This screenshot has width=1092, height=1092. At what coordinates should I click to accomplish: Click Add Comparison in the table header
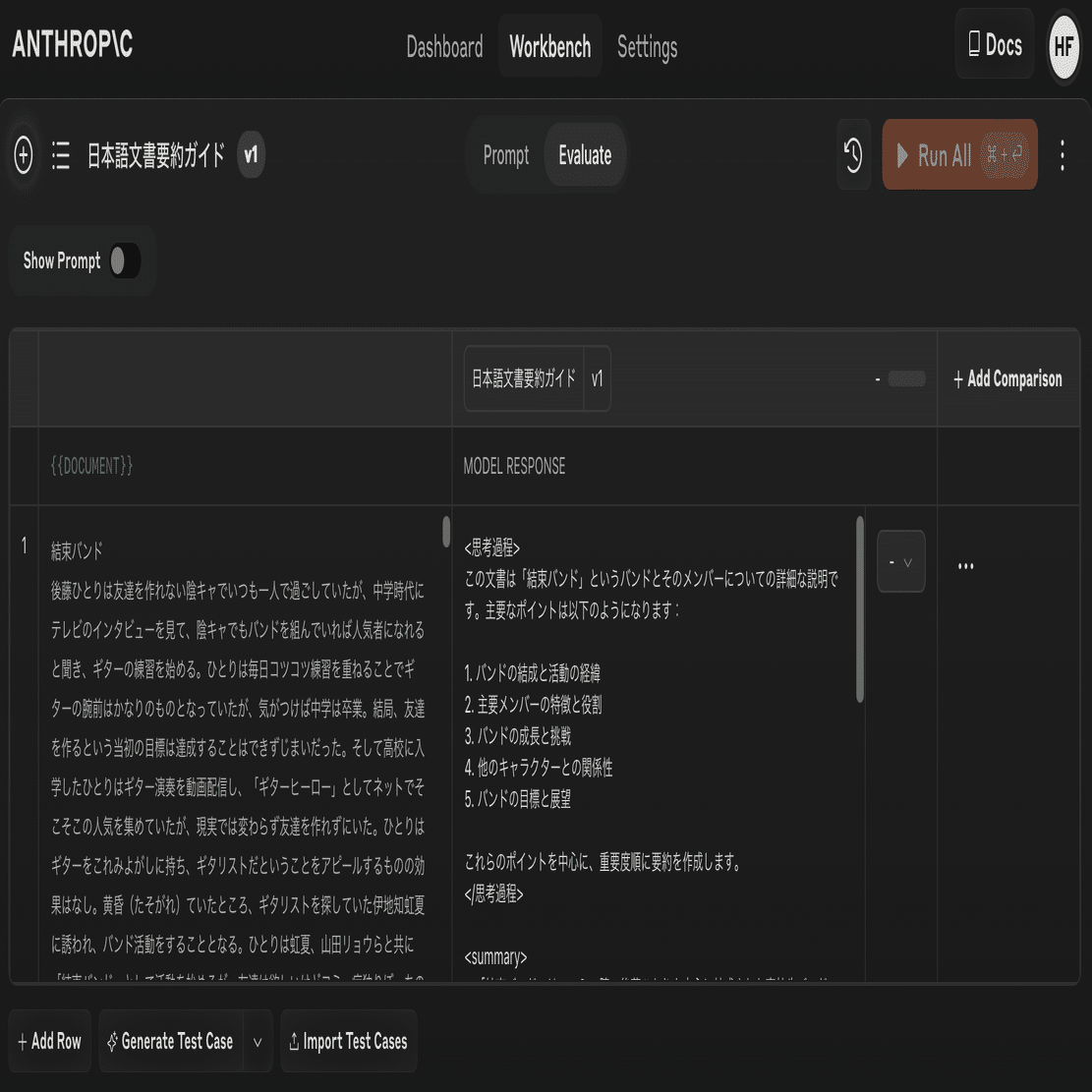[x=1007, y=378]
